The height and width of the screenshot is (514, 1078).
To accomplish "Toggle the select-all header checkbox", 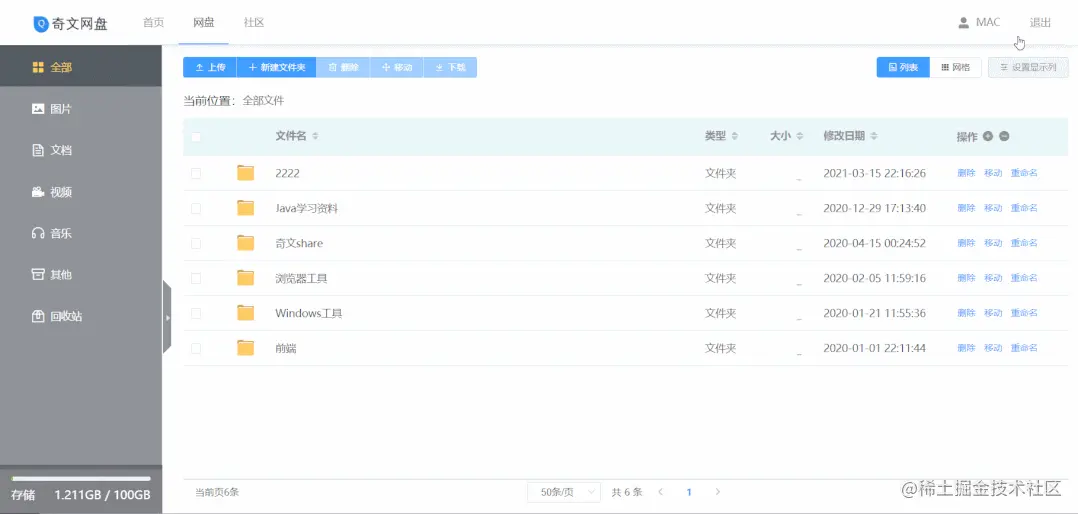I will point(196,137).
